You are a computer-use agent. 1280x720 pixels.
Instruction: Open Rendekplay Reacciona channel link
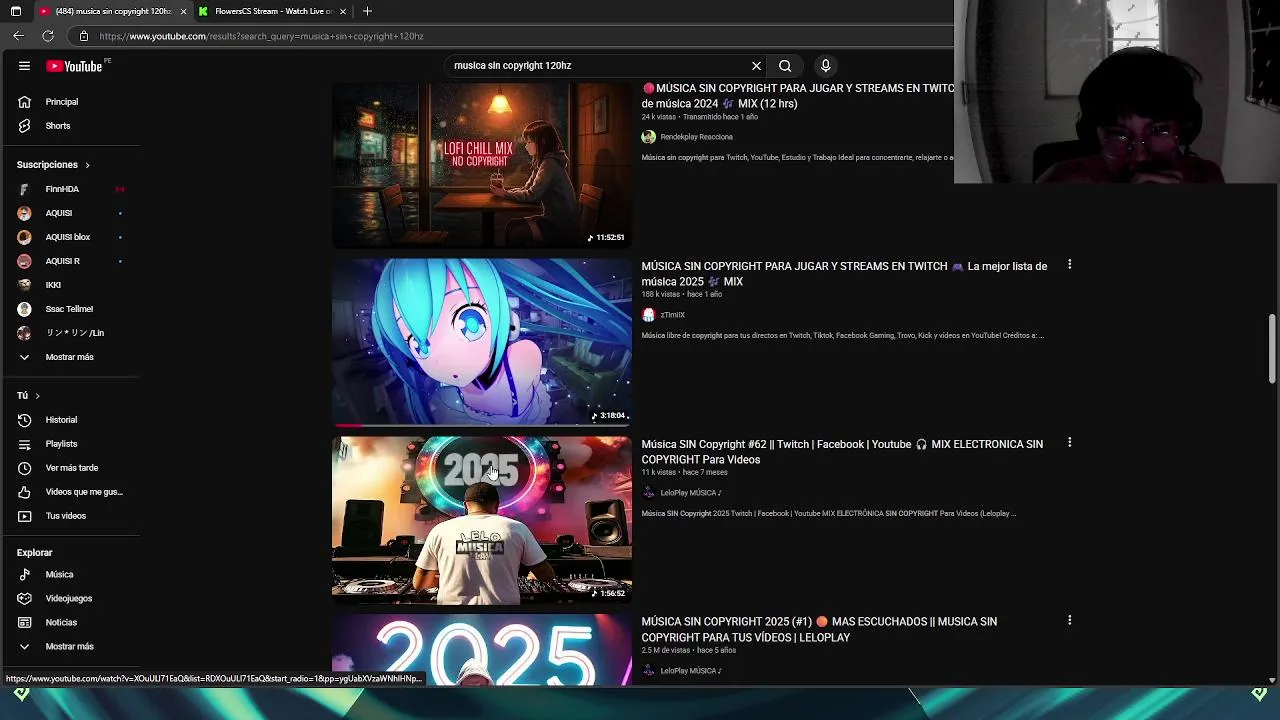[x=696, y=137]
